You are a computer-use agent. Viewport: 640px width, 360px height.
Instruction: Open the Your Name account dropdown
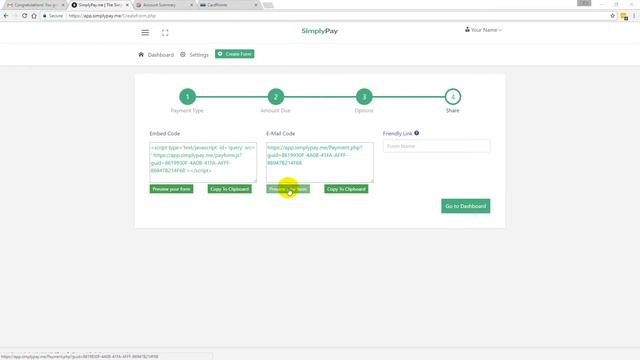483,30
